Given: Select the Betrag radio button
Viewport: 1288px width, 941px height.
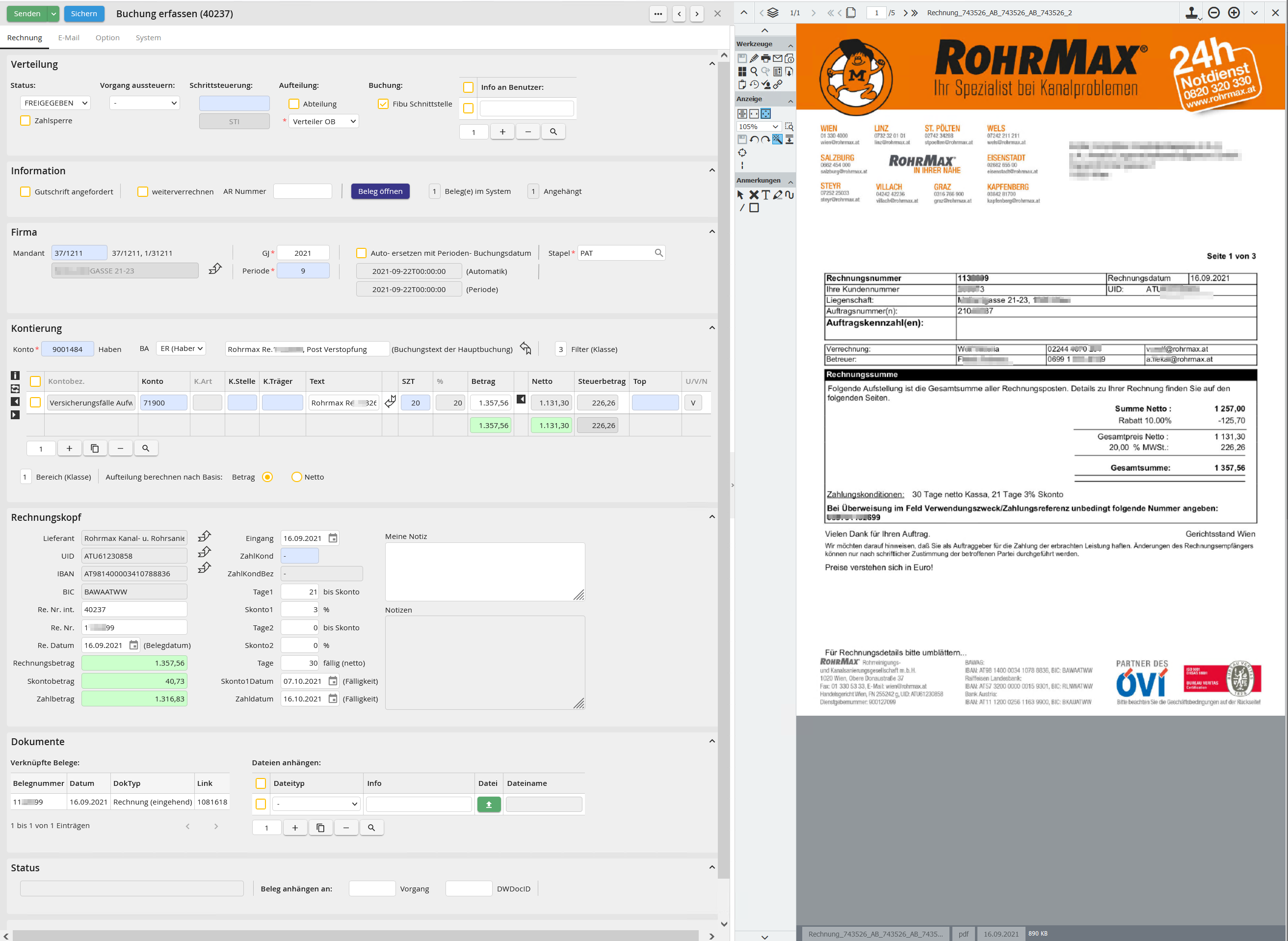Looking at the screenshot, I should tap(267, 477).
